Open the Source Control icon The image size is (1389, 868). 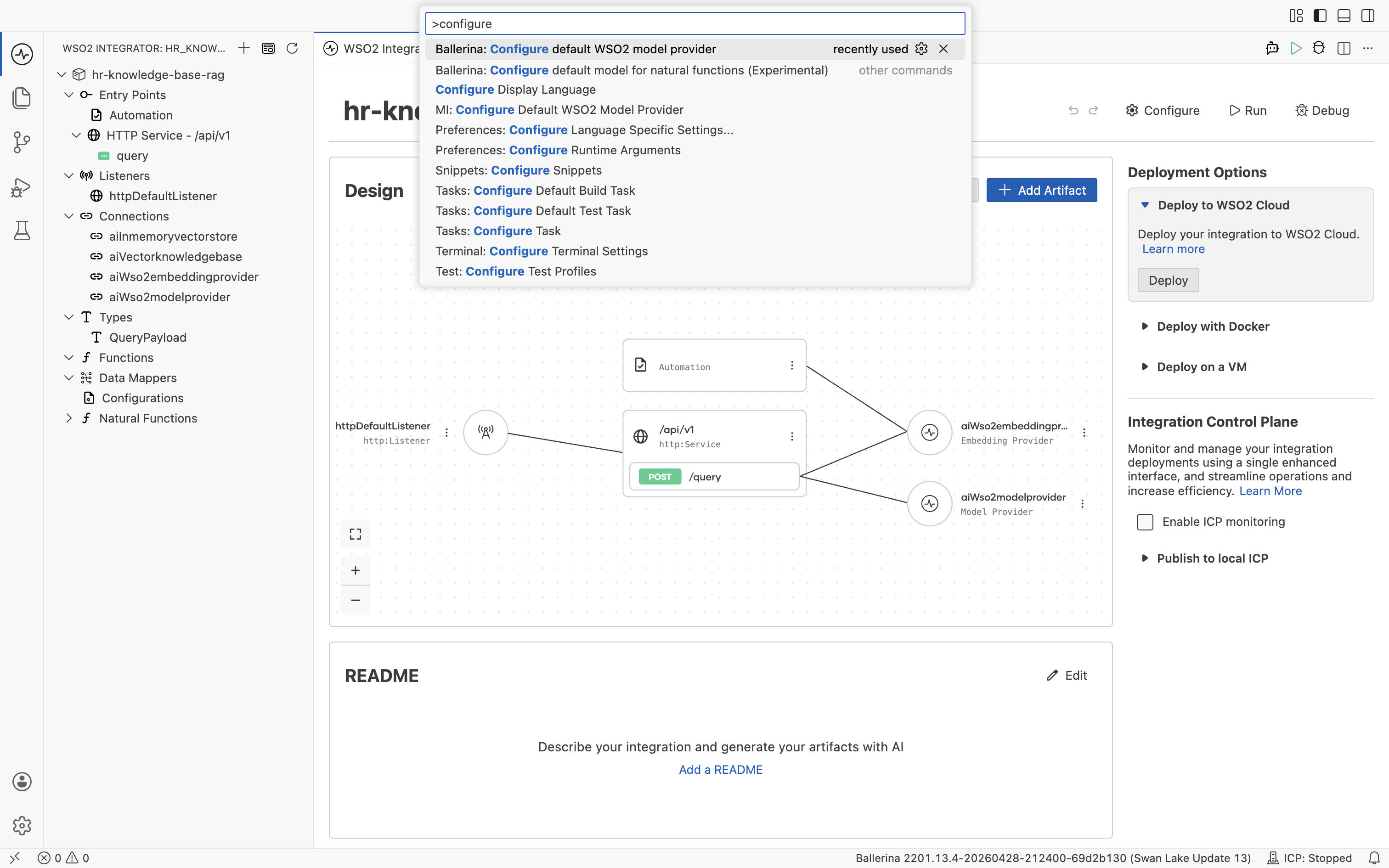[22, 142]
